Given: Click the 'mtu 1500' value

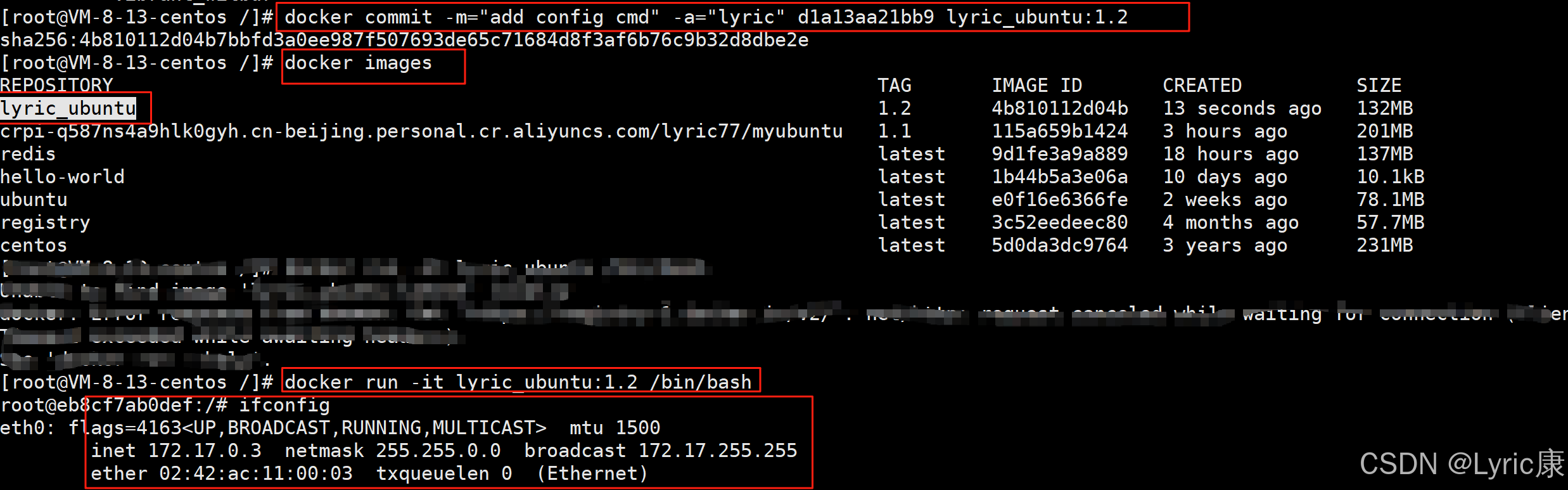Looking at the screenshot, I should pos(615,428).
